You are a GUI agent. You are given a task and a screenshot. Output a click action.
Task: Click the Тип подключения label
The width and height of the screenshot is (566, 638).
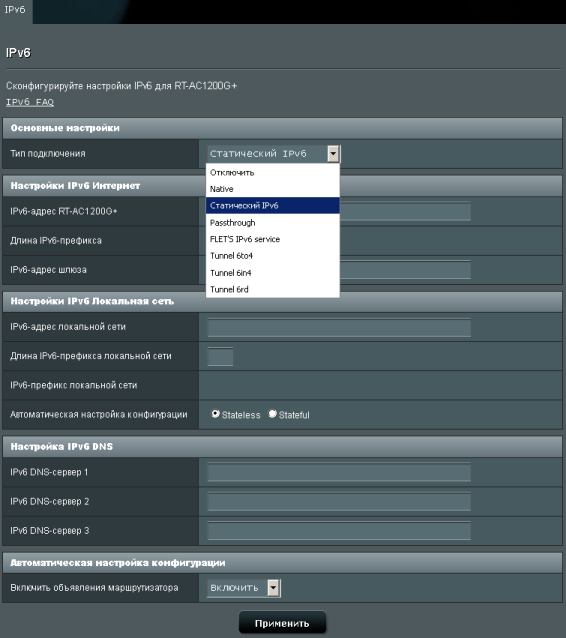(48, 154)
